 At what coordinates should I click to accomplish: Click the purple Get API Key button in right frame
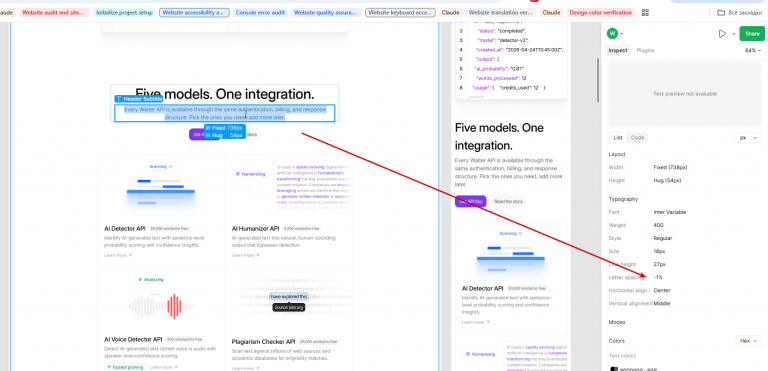pos(471,201)
